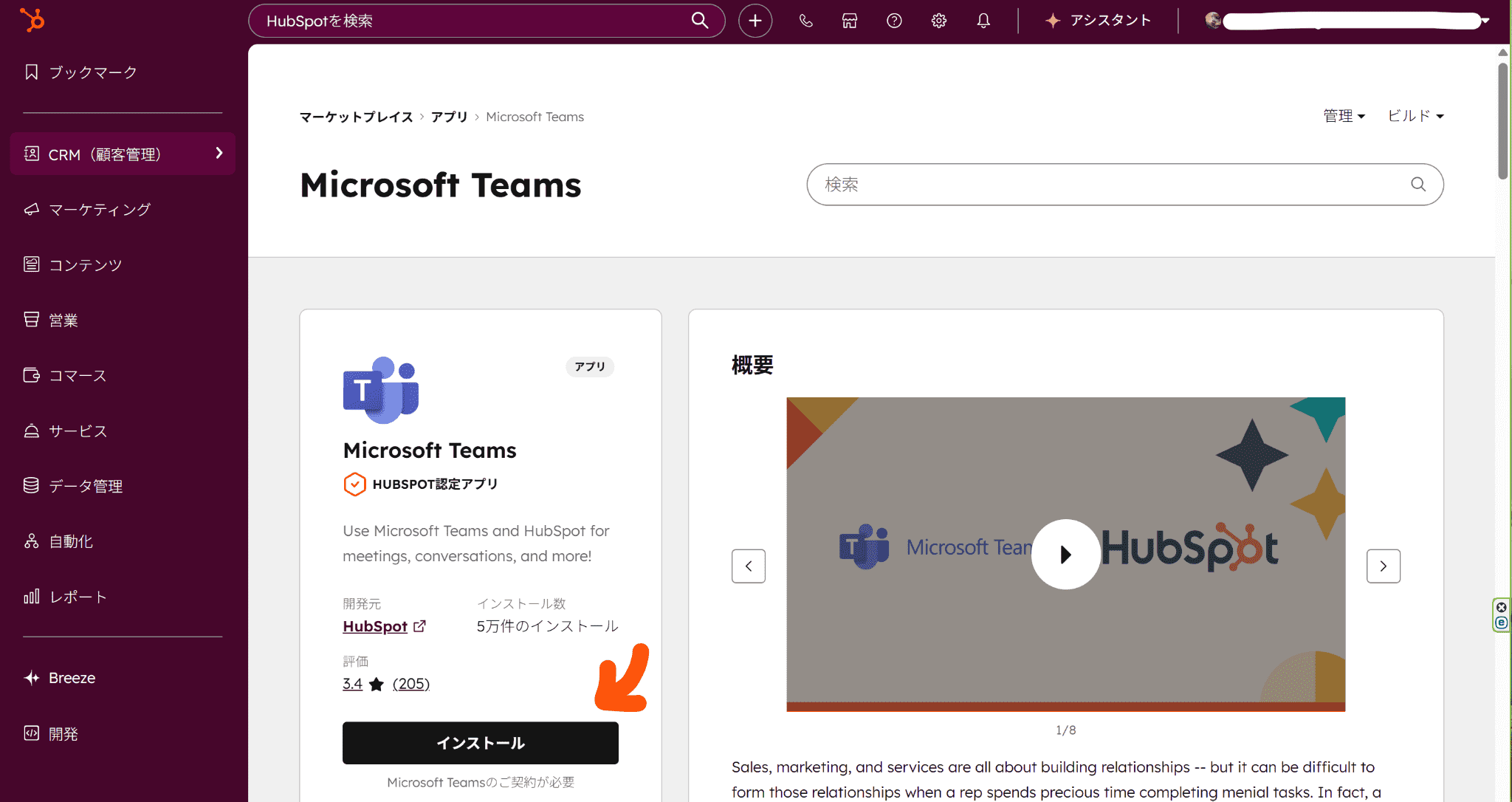Expand the CRM（顧客管理）sidebar menu
Viewport: 1512px width, 802px height.
[123, 154]
